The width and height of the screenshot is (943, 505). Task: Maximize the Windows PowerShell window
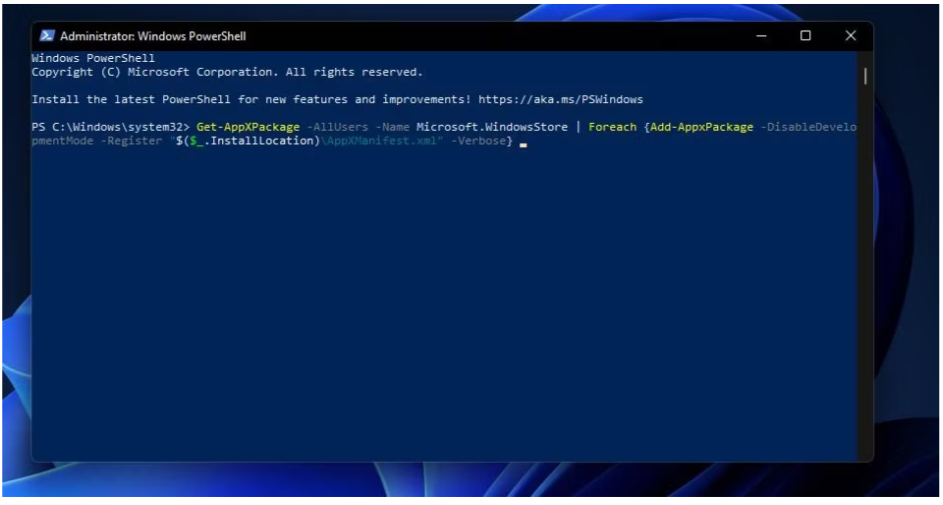(x=805, y=36)
